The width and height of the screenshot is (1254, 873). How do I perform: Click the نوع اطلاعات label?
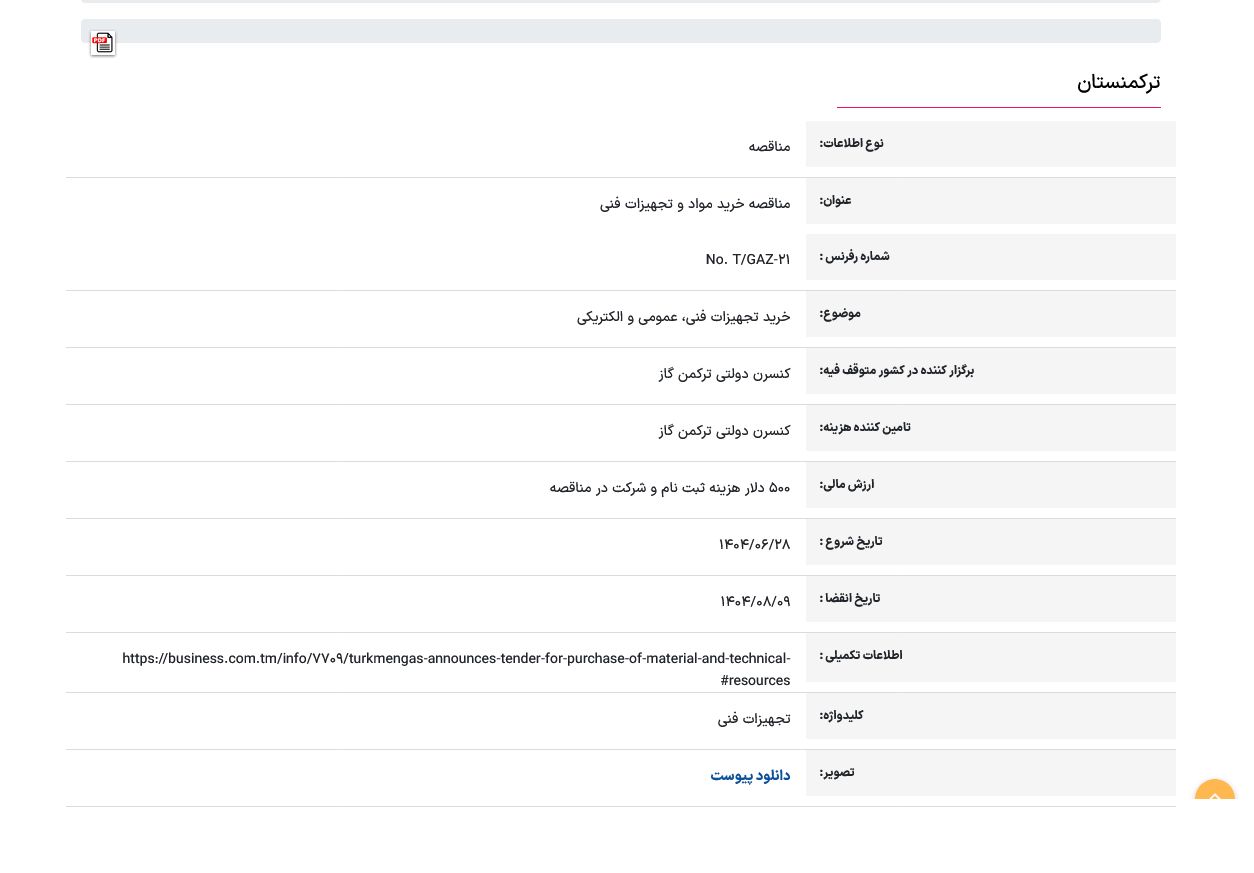click(852, 143)
